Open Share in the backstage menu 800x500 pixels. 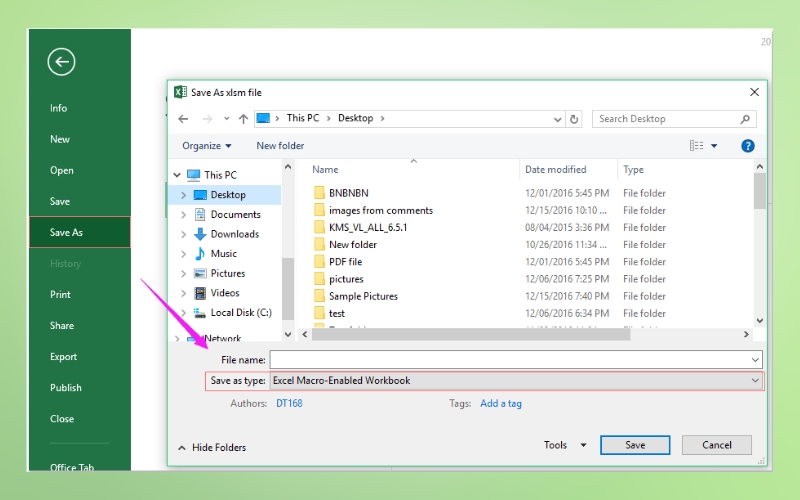coord(62,326)
